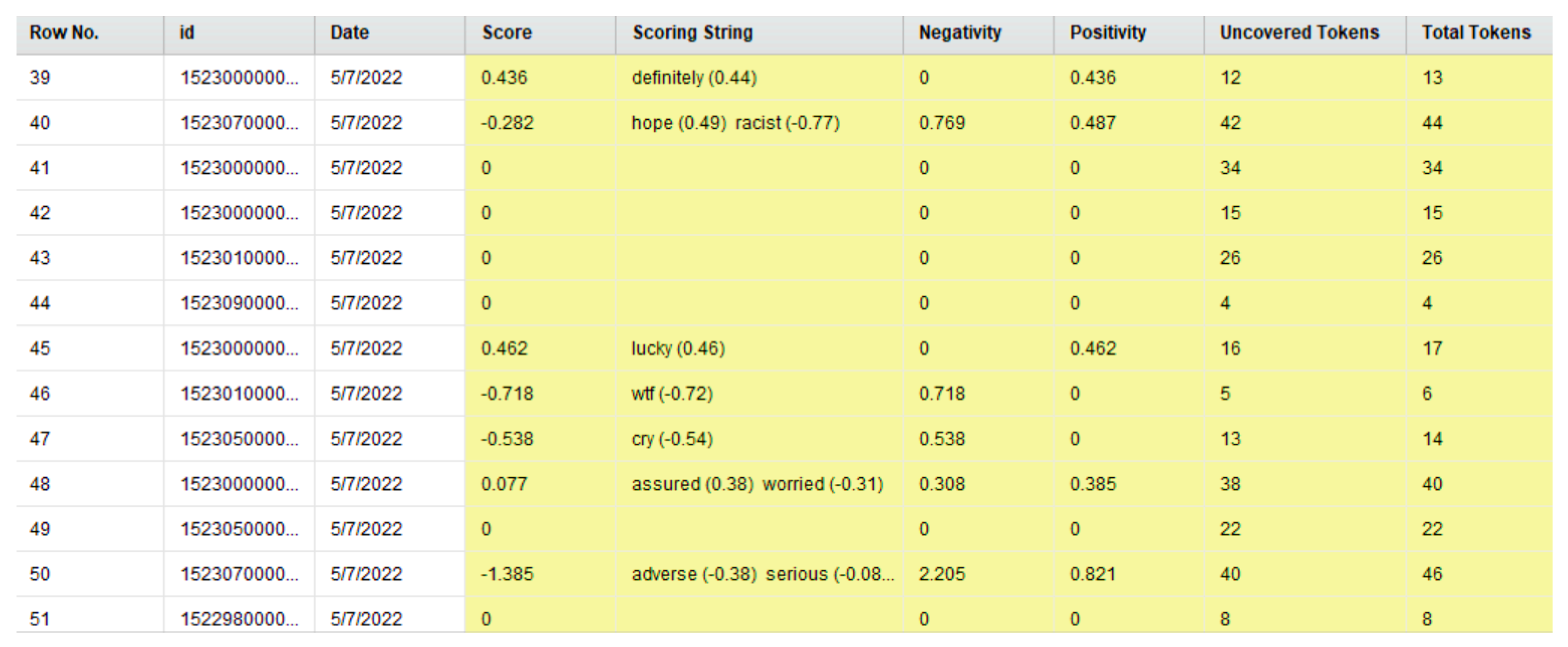Click the Row No. column header
This screenshot has width=1568, height=647.
pos(64,32)
